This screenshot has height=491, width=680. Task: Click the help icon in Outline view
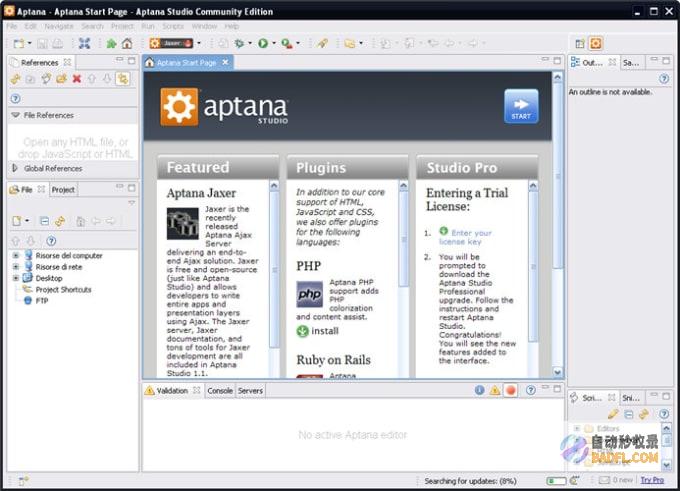664,79
